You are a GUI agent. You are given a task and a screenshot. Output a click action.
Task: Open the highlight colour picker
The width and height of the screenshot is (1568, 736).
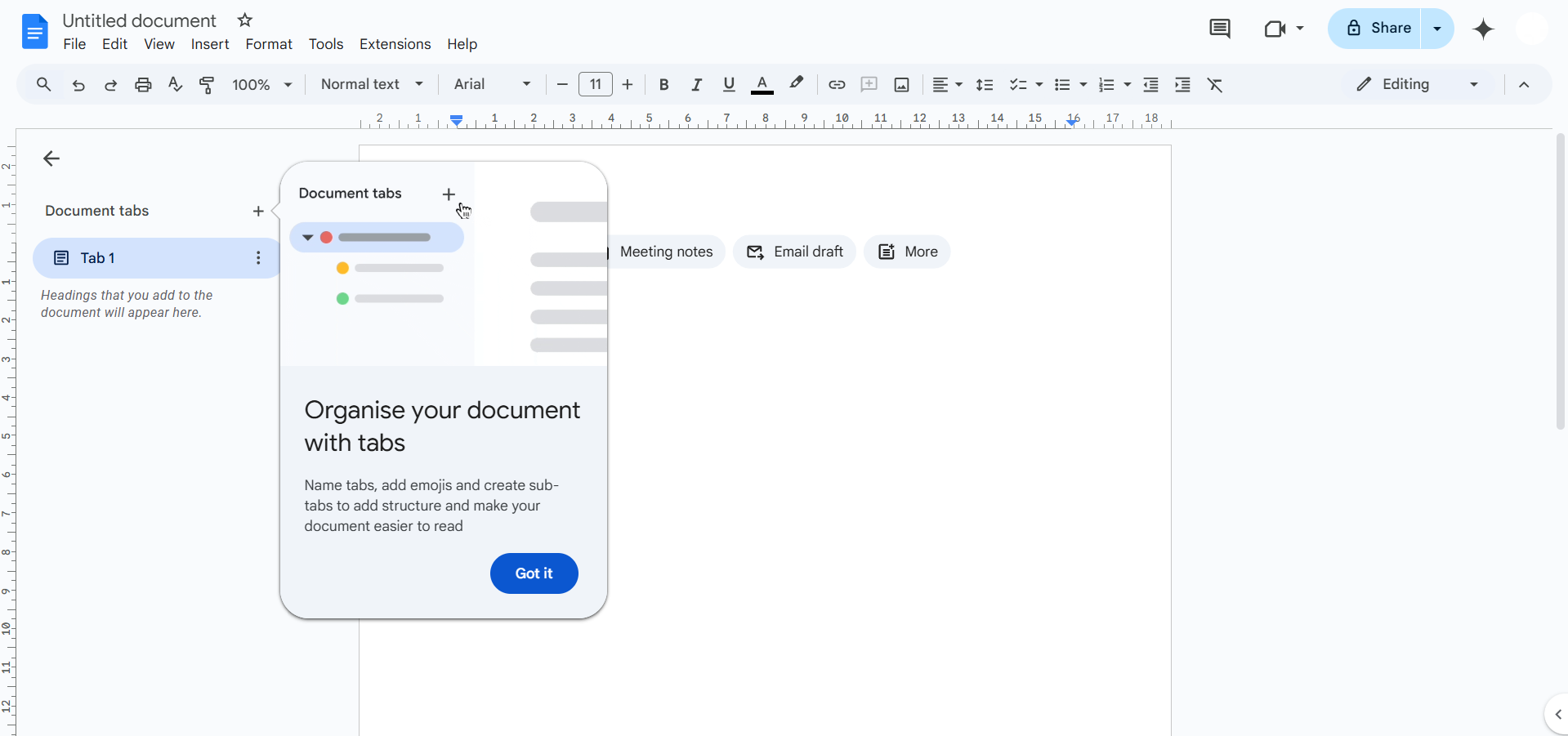click(x=796, y=85)
